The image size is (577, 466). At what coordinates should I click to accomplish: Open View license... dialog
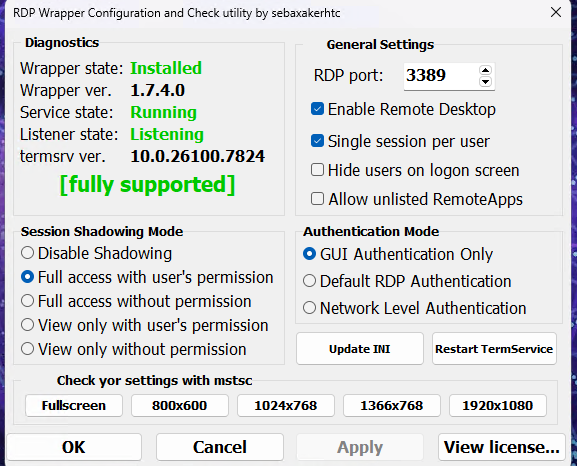click(502, 447)
